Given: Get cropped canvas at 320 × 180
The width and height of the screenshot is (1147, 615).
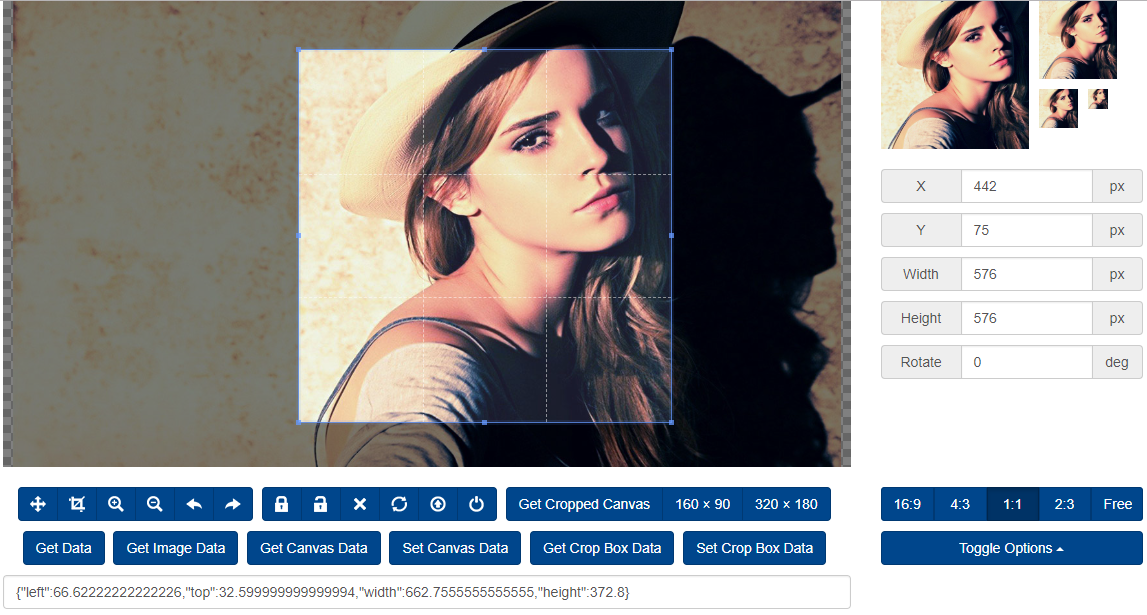Looking at the screenshot, I should pyautogui.click(x=786, y=504).
